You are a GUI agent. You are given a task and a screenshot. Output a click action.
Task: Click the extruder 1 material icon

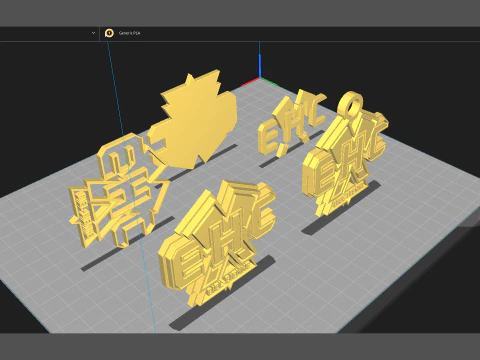pyautogui.click(x=109, y=33)
